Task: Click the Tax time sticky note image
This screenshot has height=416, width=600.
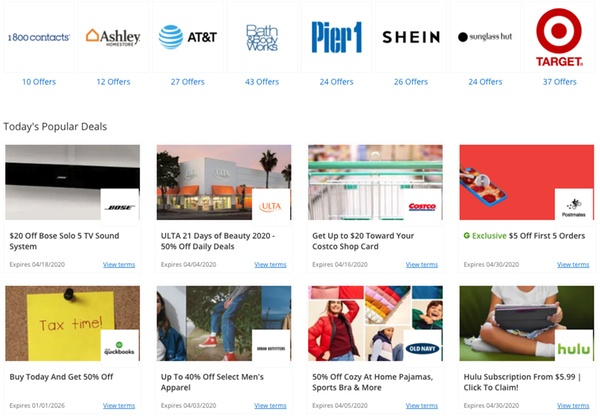Action: point(73,323)
